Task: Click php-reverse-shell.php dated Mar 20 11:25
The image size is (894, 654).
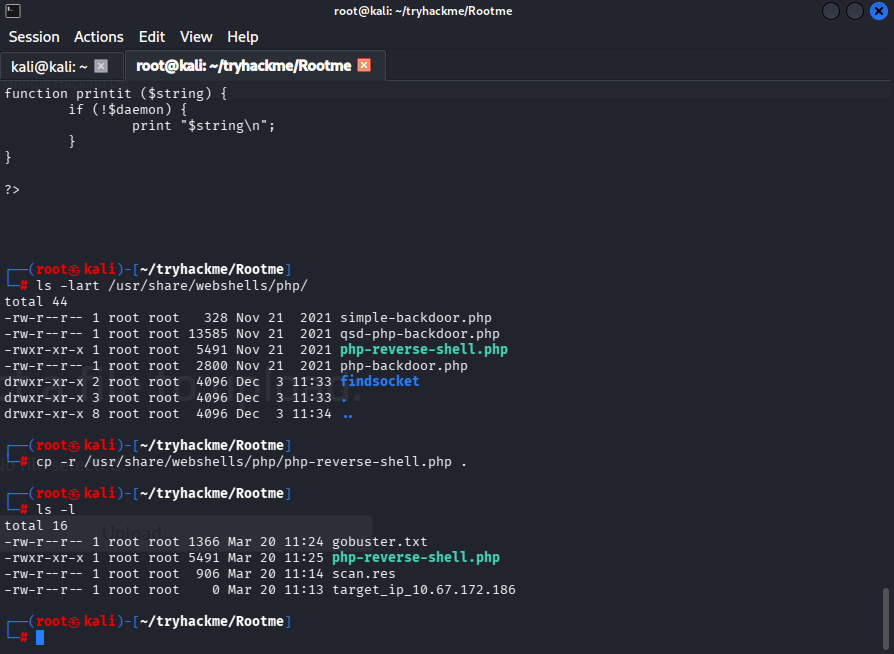Action: click(416, 558)
